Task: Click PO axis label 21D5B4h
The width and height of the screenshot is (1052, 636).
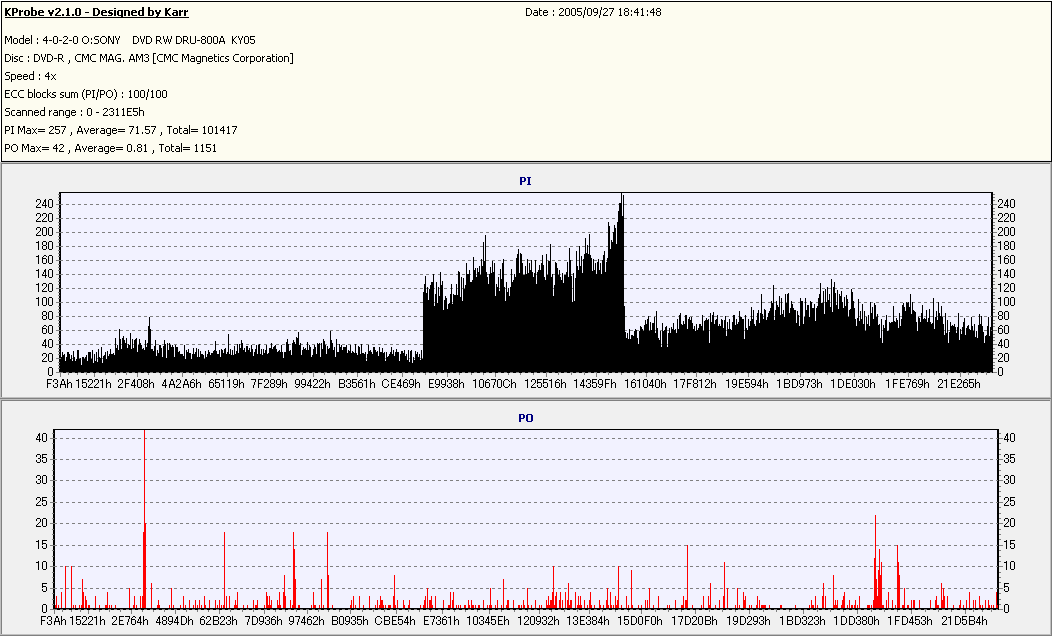Action: pos(964,621)
